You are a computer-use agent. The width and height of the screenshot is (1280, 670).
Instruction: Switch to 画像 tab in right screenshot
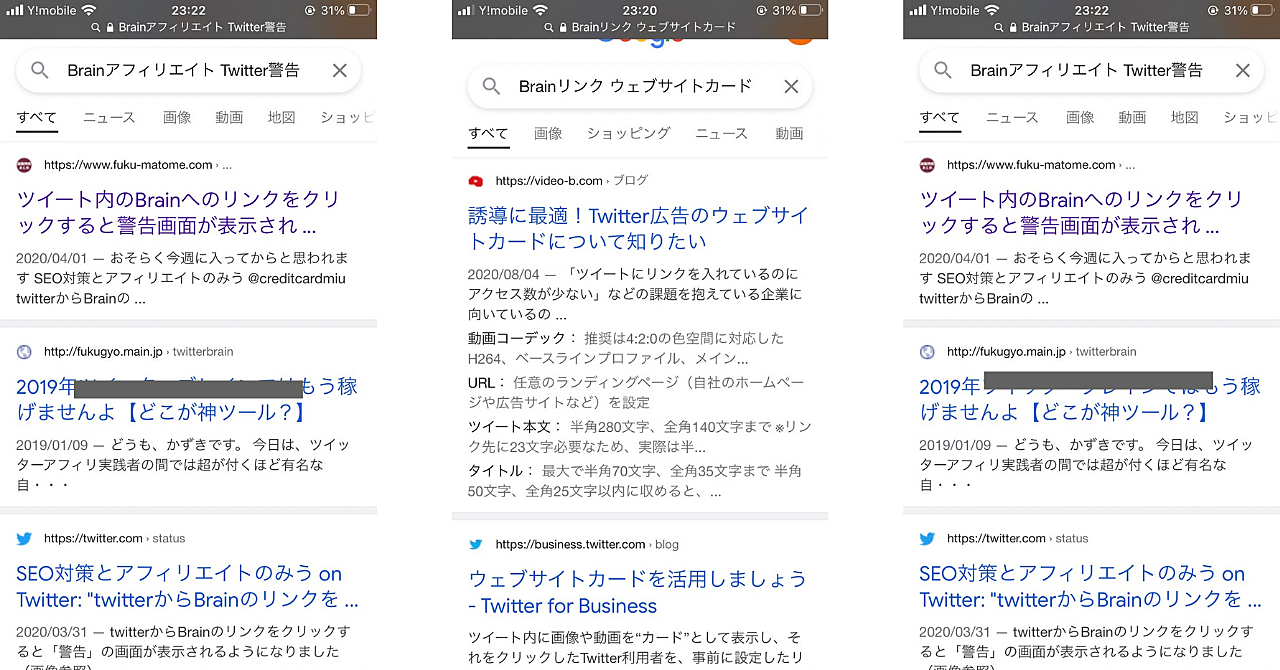coord(1080,117)
